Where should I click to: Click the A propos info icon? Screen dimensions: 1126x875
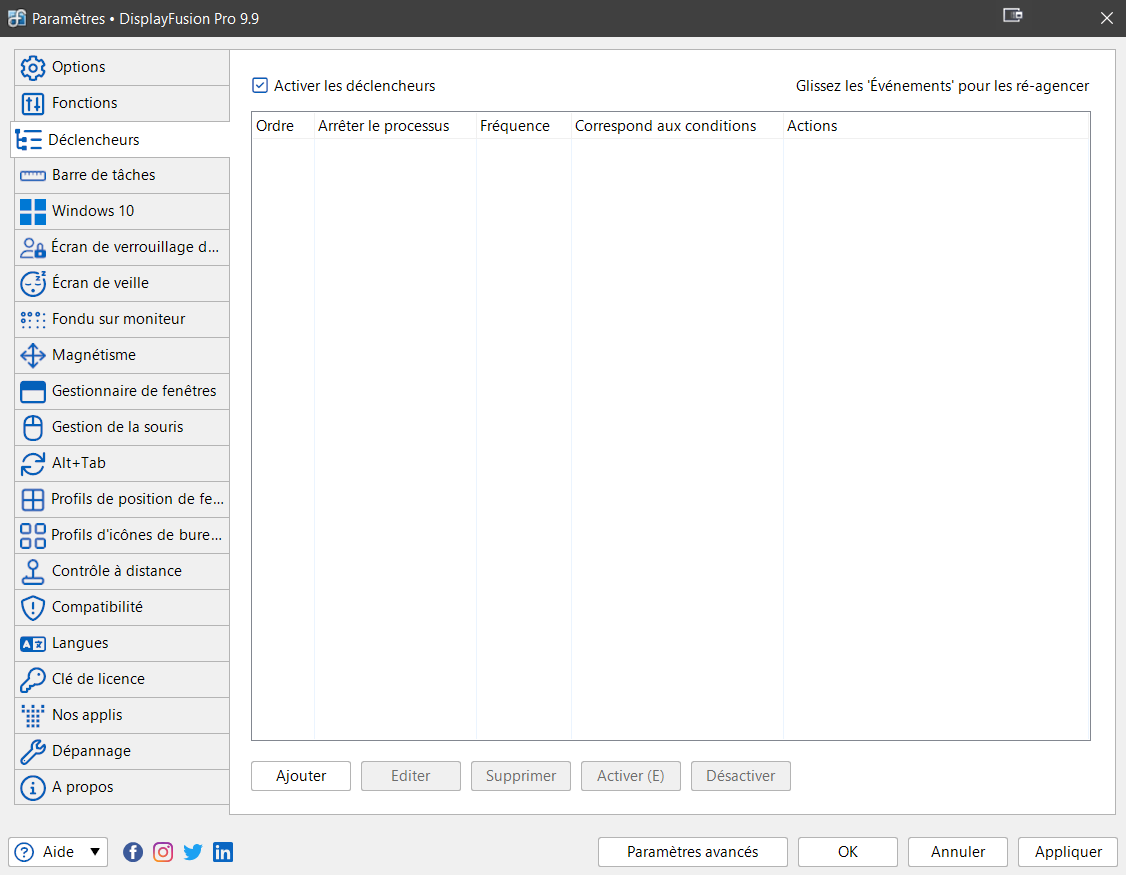32,787
